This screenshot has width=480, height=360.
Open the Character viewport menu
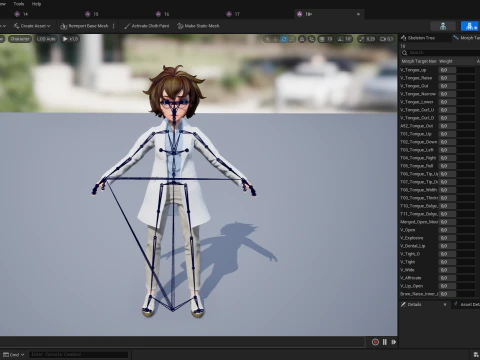20,39
